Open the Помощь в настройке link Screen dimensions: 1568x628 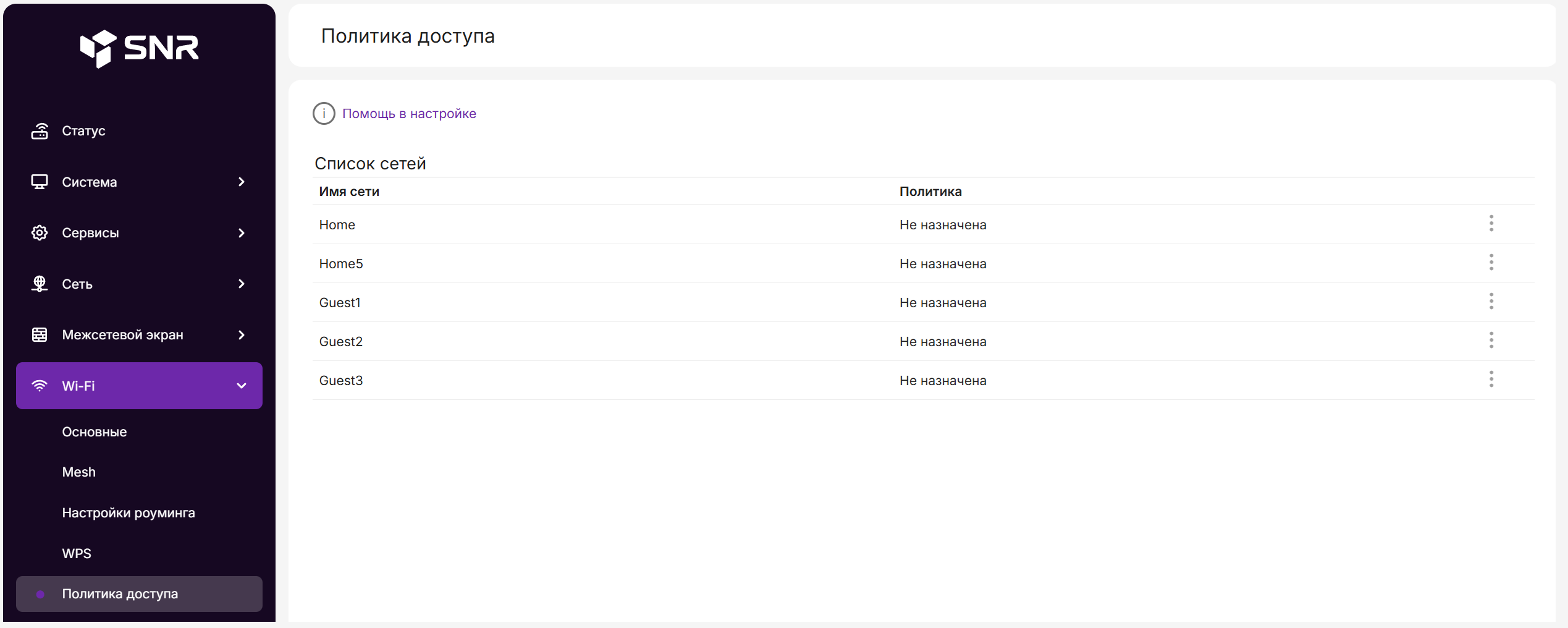(409, 114)
